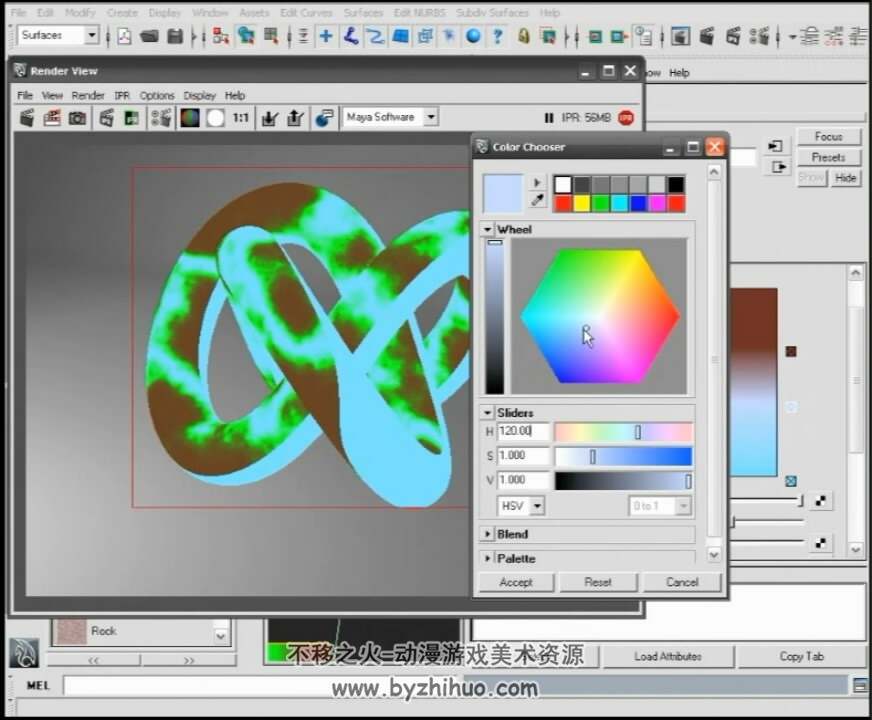The image size is (872, 720).
Task: Toggle the Display RGB Channels icon
Action: [x=190, y=118]
